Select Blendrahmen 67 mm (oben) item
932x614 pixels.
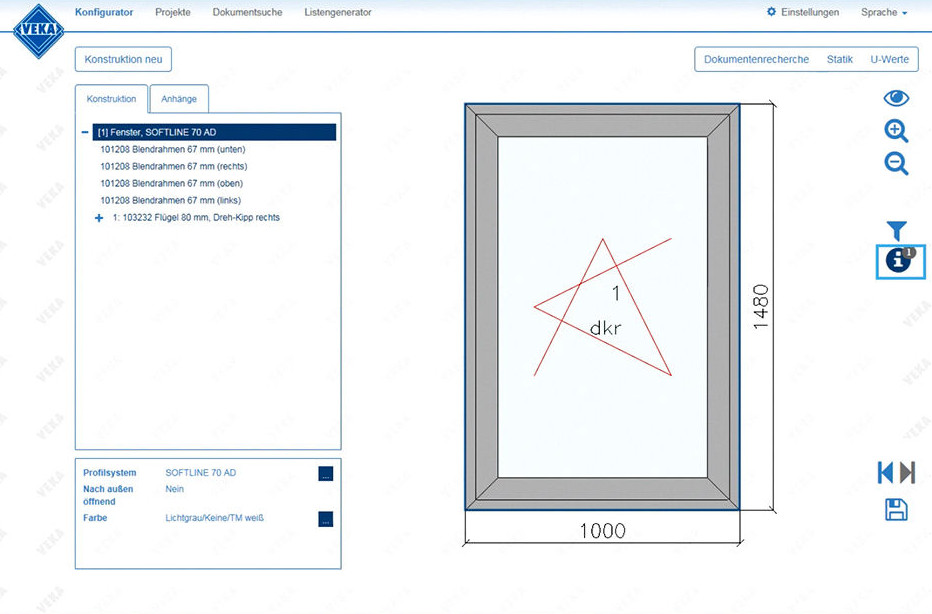(x=171, y=184)
